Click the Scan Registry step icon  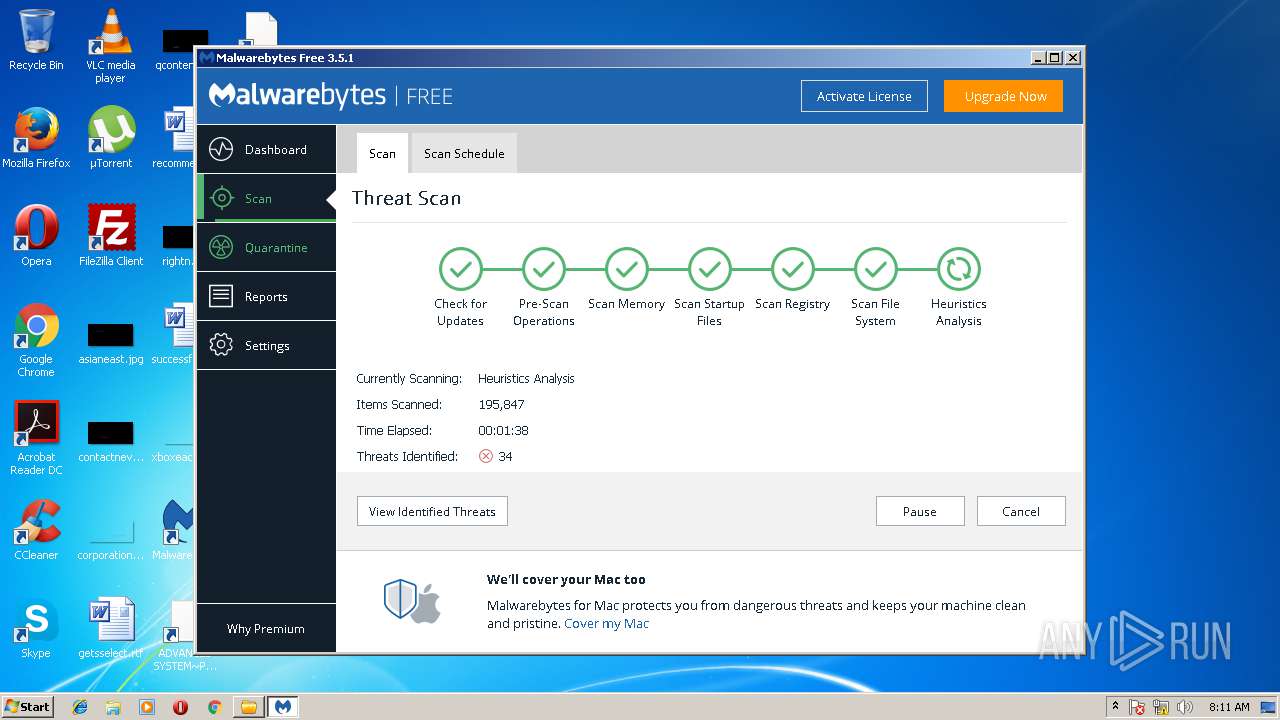(792, 269)
